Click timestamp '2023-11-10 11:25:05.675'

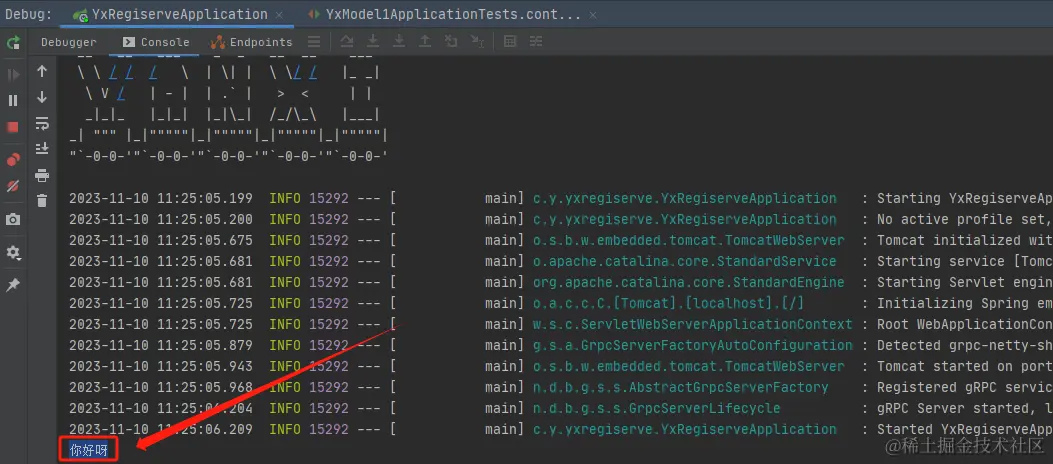click(x=161, y=240)
